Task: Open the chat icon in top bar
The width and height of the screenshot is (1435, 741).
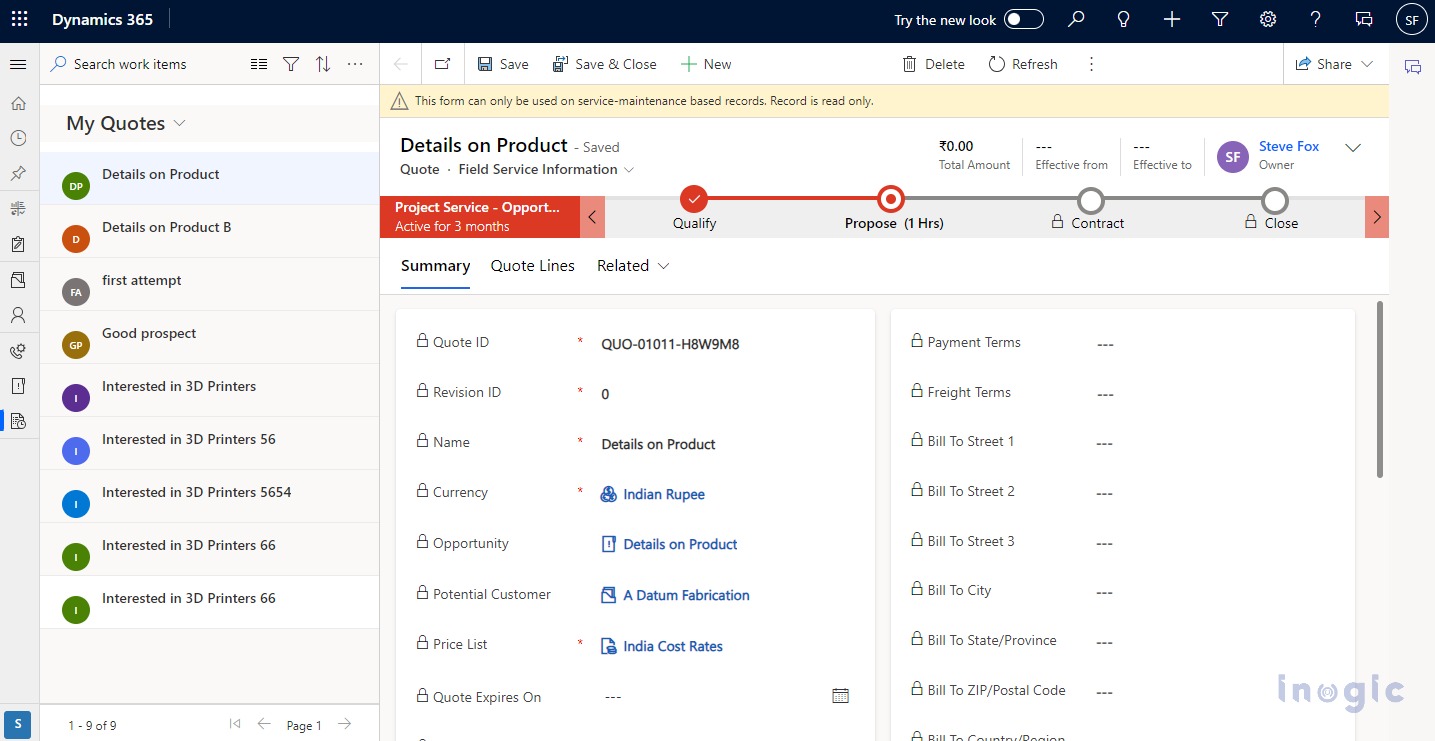Action: pos(1364,20)
